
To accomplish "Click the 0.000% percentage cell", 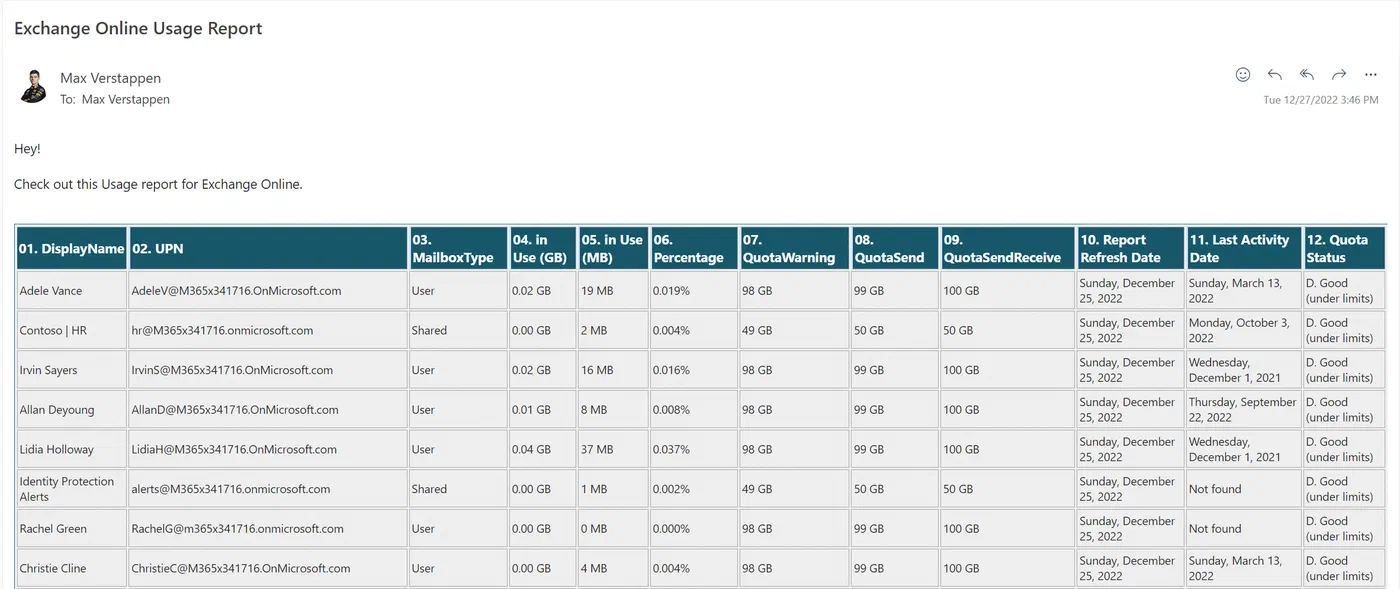I will pos(694,528).
